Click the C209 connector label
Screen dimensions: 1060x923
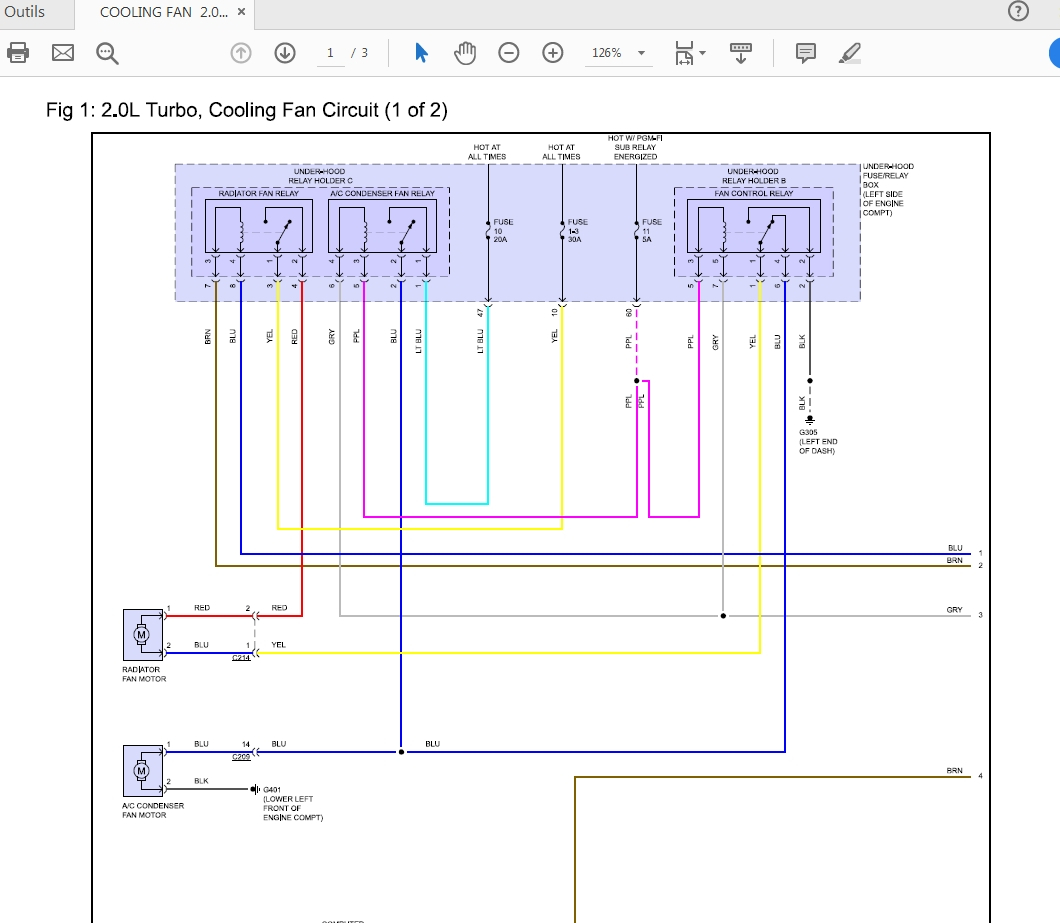(241, 757)
